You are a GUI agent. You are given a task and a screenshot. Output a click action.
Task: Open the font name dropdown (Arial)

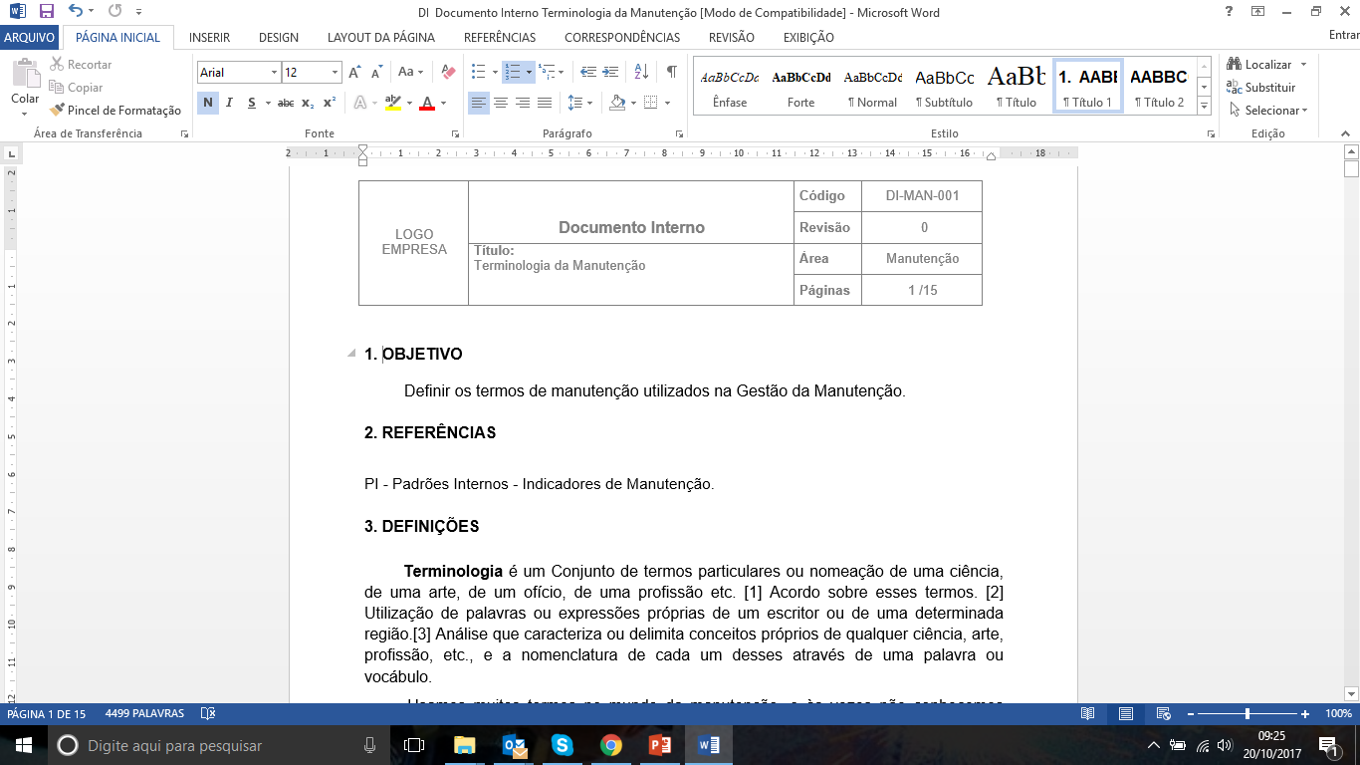point(274,72)
